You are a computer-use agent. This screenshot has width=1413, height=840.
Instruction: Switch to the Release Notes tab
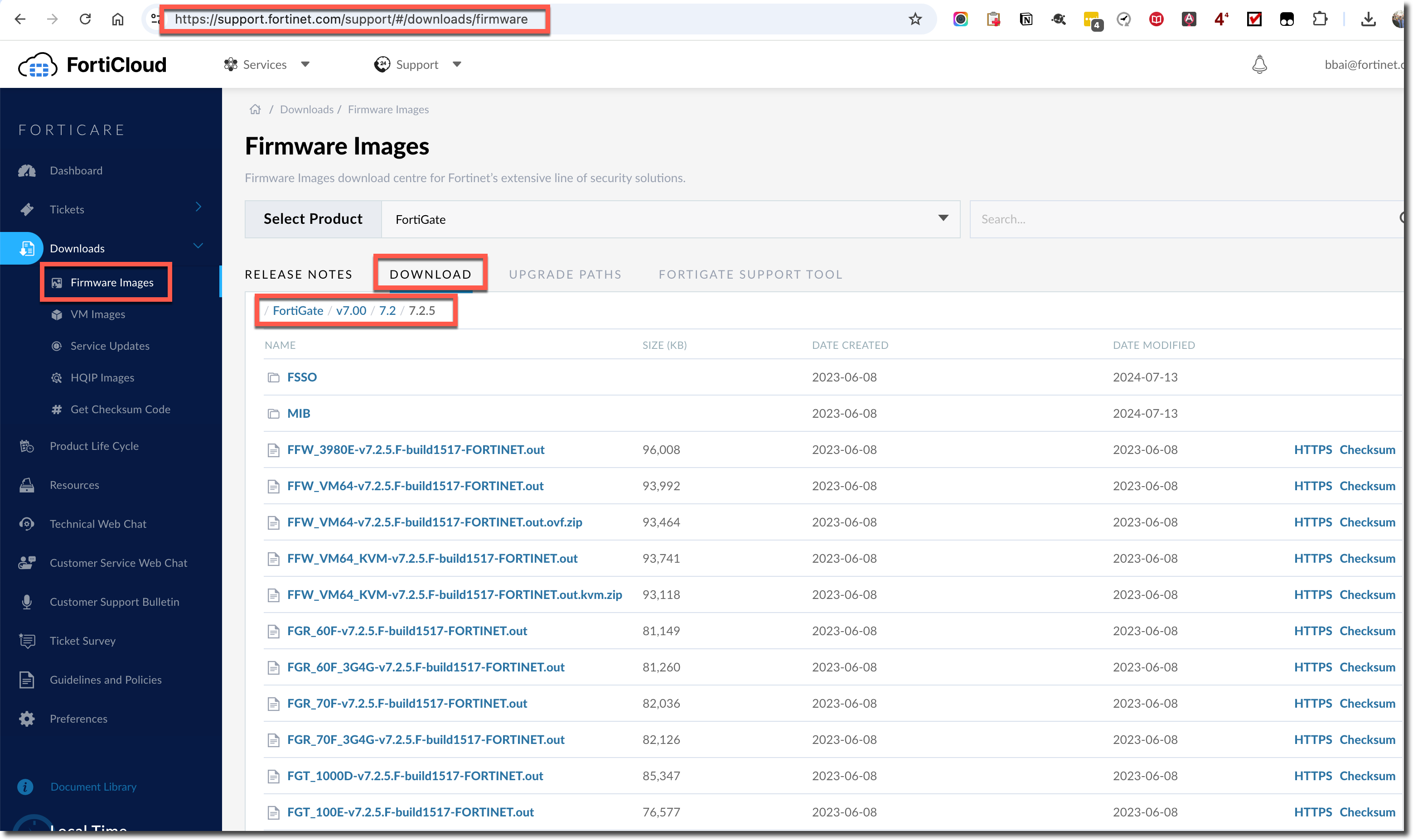coord(298,275)
